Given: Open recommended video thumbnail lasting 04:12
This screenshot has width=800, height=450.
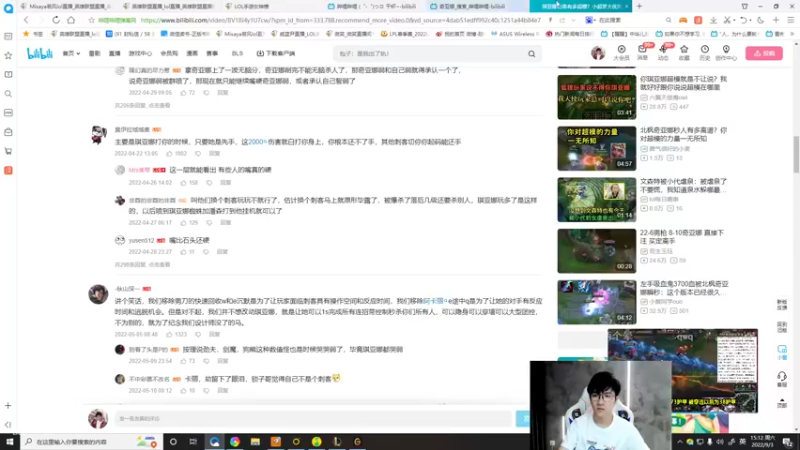Looking at the screenshot, I should click(596, 302).
